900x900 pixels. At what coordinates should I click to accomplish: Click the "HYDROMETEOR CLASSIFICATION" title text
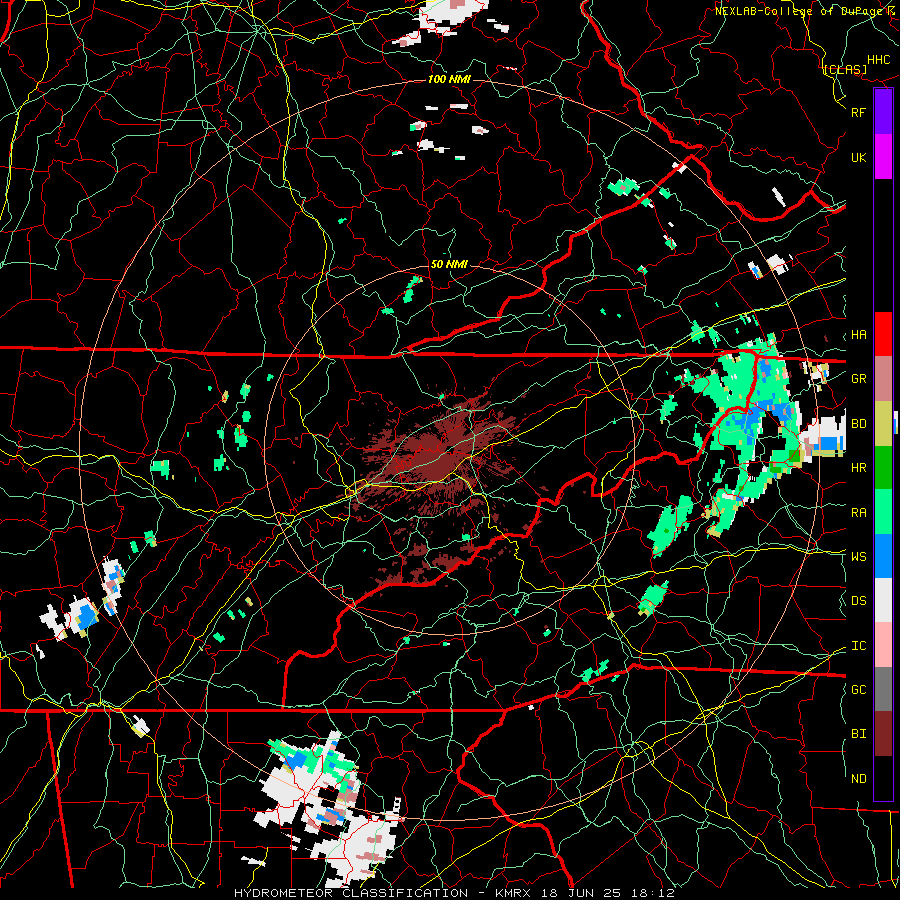pyautogui.click(x=351, y=893)
